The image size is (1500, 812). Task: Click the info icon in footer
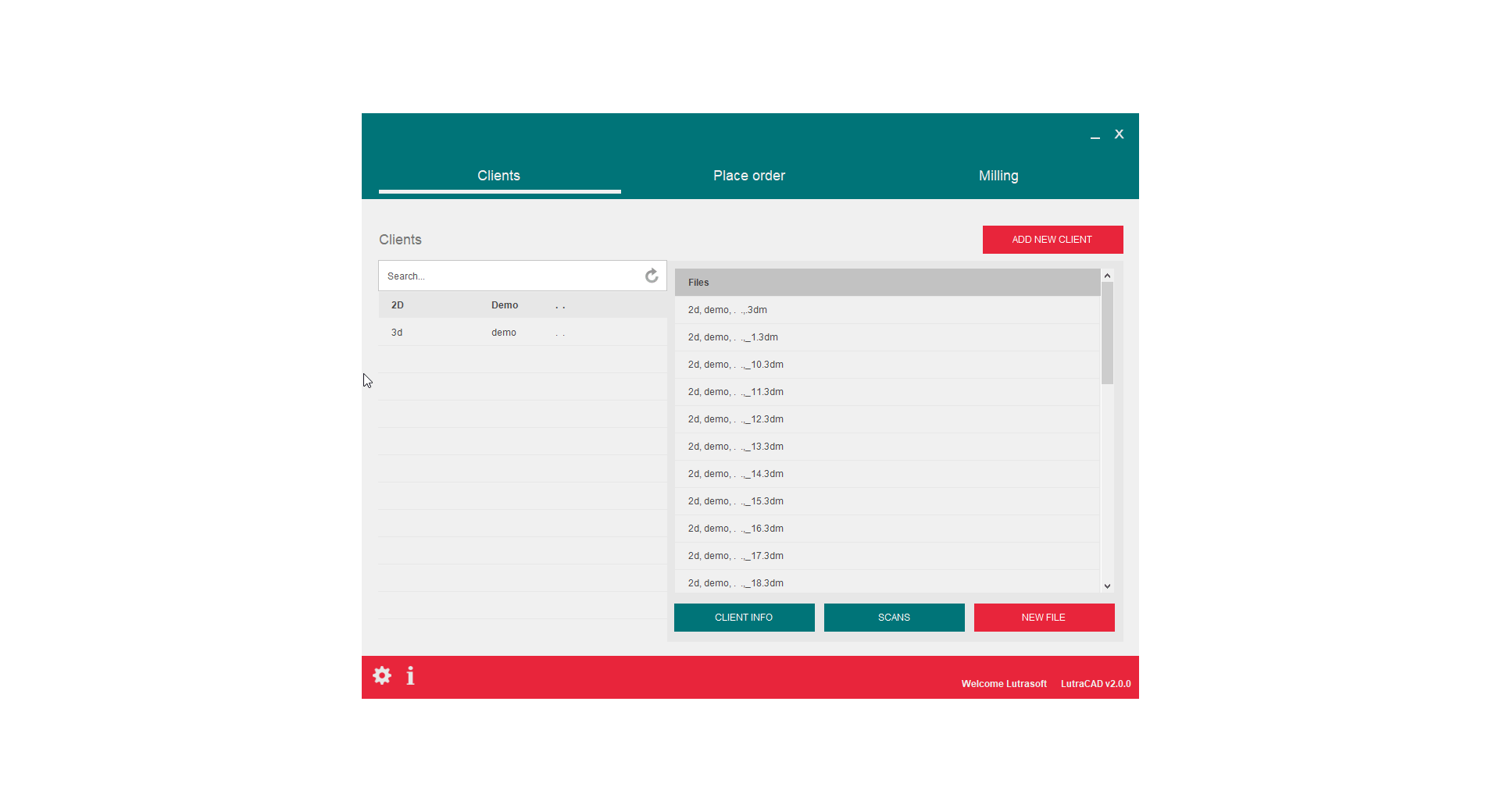click(410, 675)
